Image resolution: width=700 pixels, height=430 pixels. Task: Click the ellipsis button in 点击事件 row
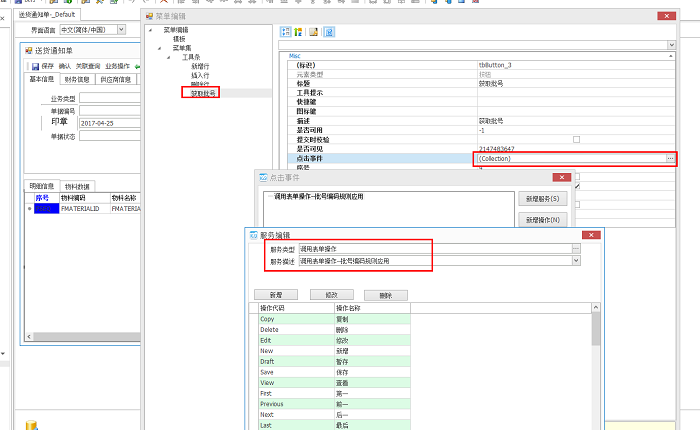670,159
